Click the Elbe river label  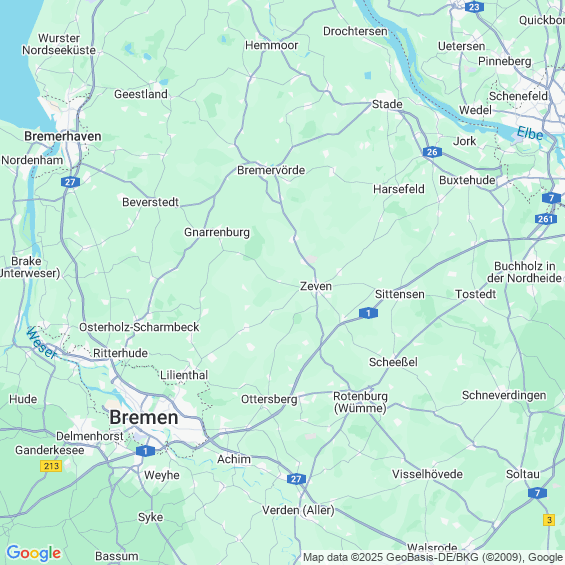[x=530, y=133]
